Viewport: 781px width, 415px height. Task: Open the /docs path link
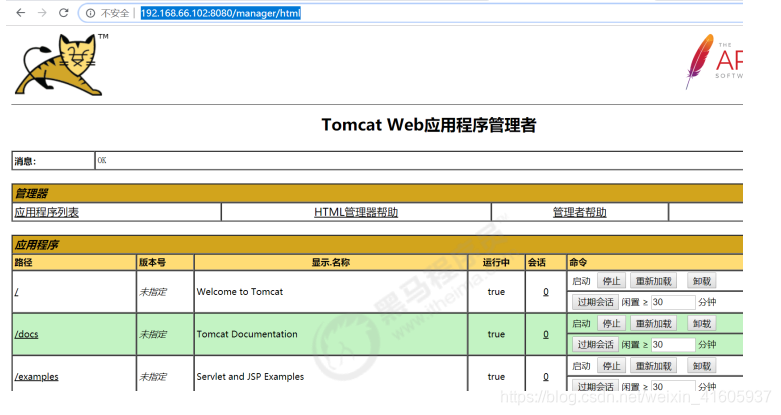[x=26, y=334]
